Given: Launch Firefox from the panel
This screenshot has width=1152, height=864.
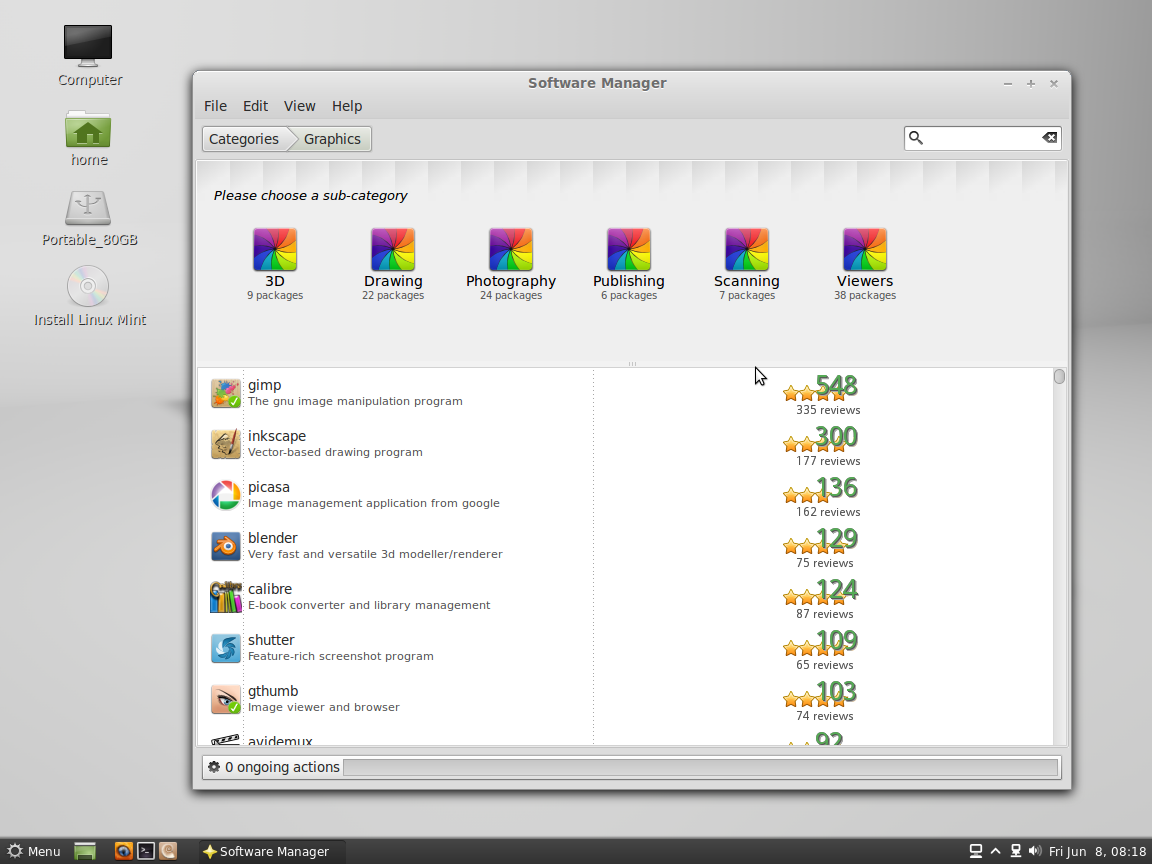Looking at the screenshot, I should pyautogui.click(x=123, y=851).
